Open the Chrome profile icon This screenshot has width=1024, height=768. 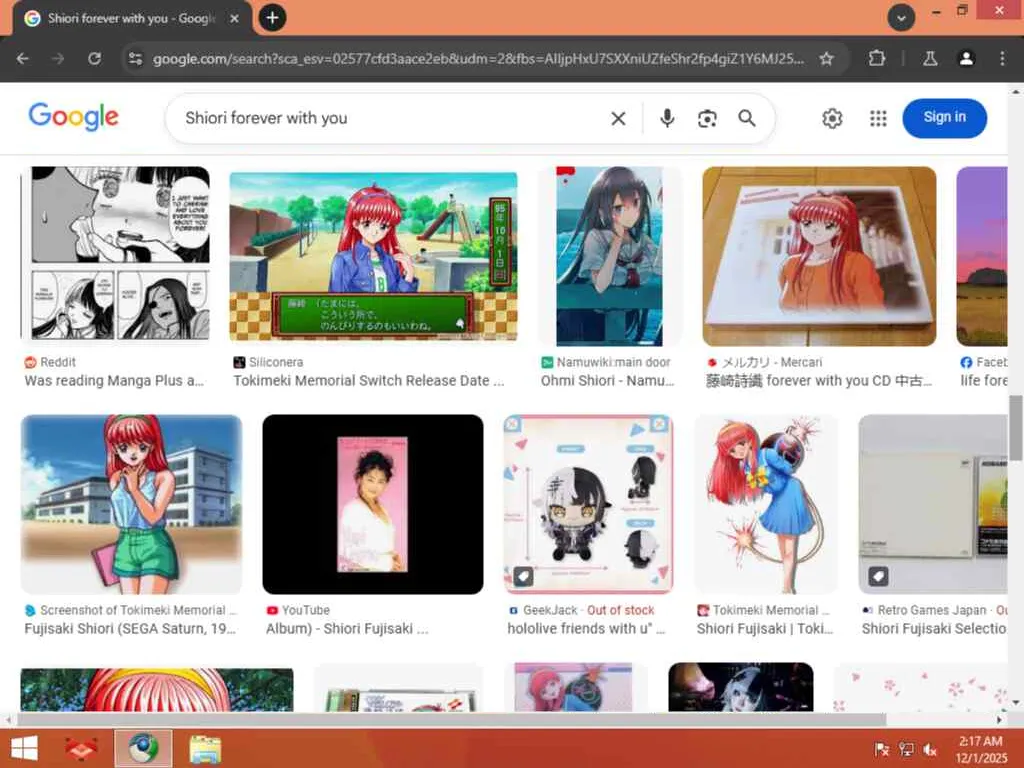(966, 59)
